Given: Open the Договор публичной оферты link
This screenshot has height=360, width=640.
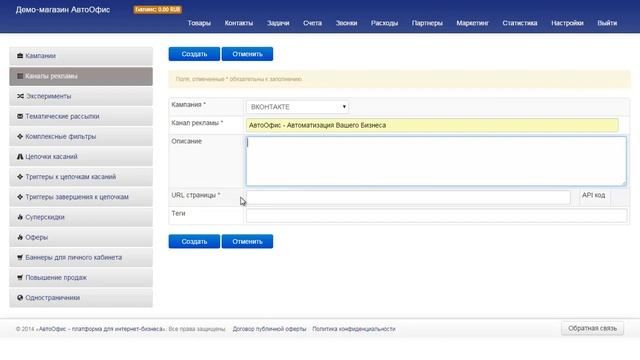Looking at the screenshot, I should coord(269,329).
